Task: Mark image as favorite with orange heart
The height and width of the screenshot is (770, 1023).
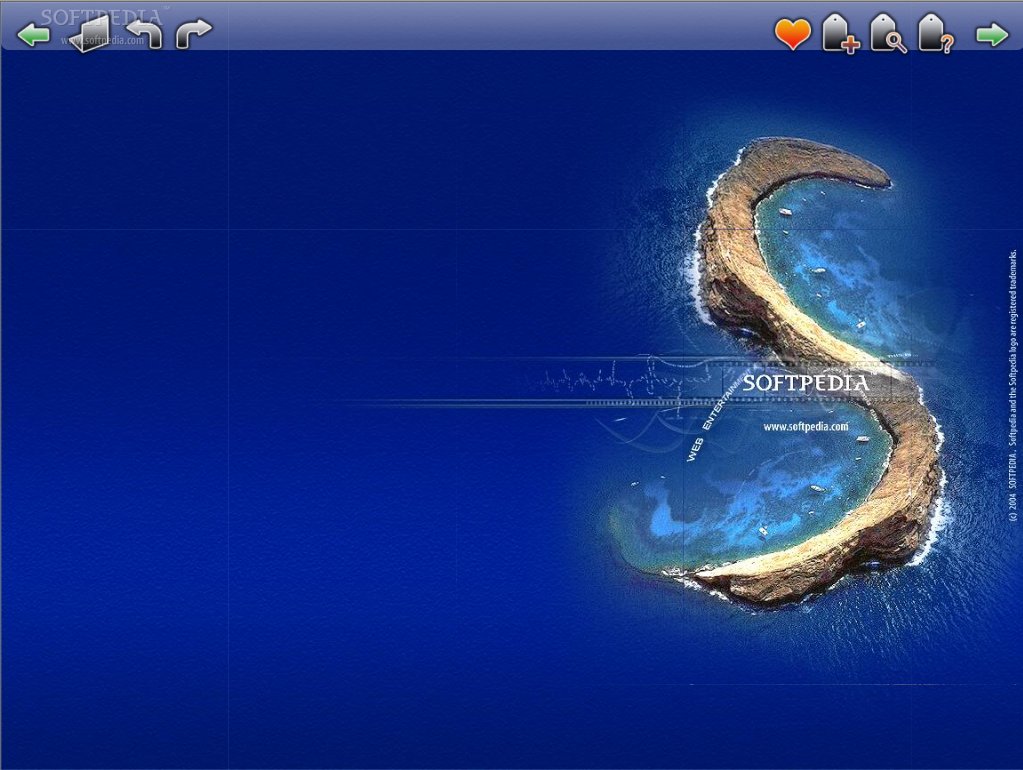Action: 793,34
